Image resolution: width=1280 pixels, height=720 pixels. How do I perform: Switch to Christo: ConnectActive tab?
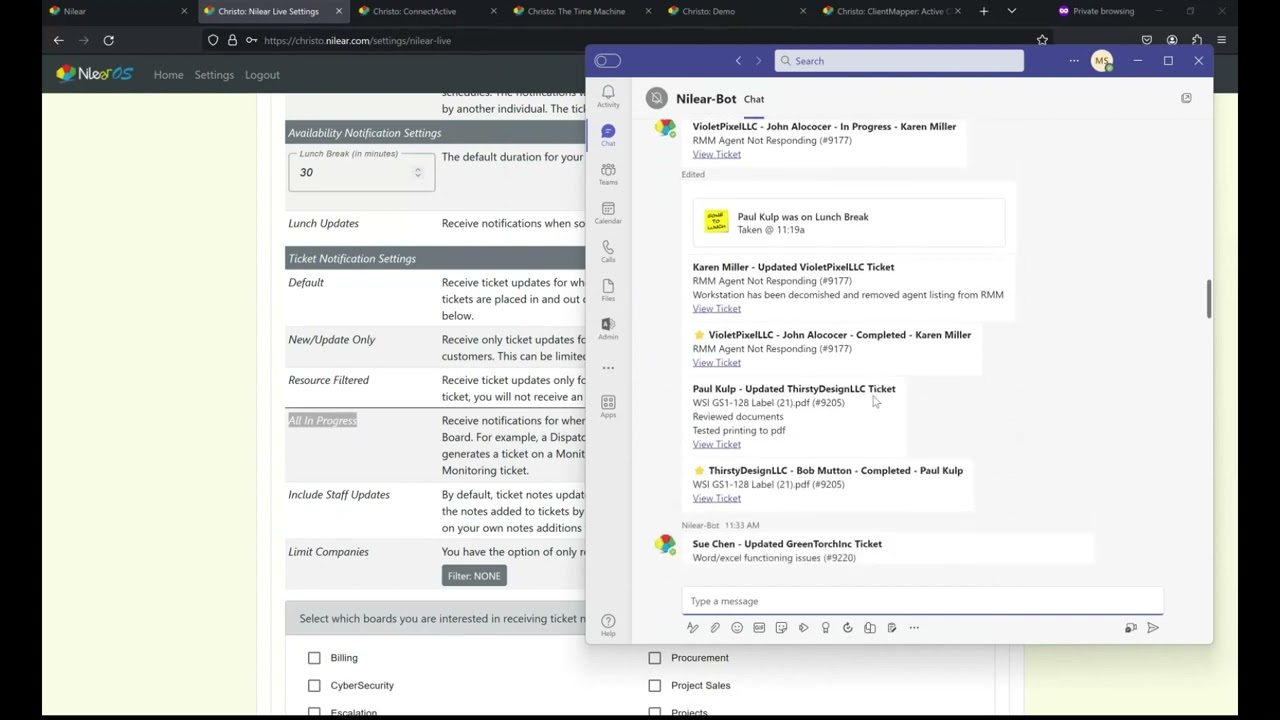427,11
